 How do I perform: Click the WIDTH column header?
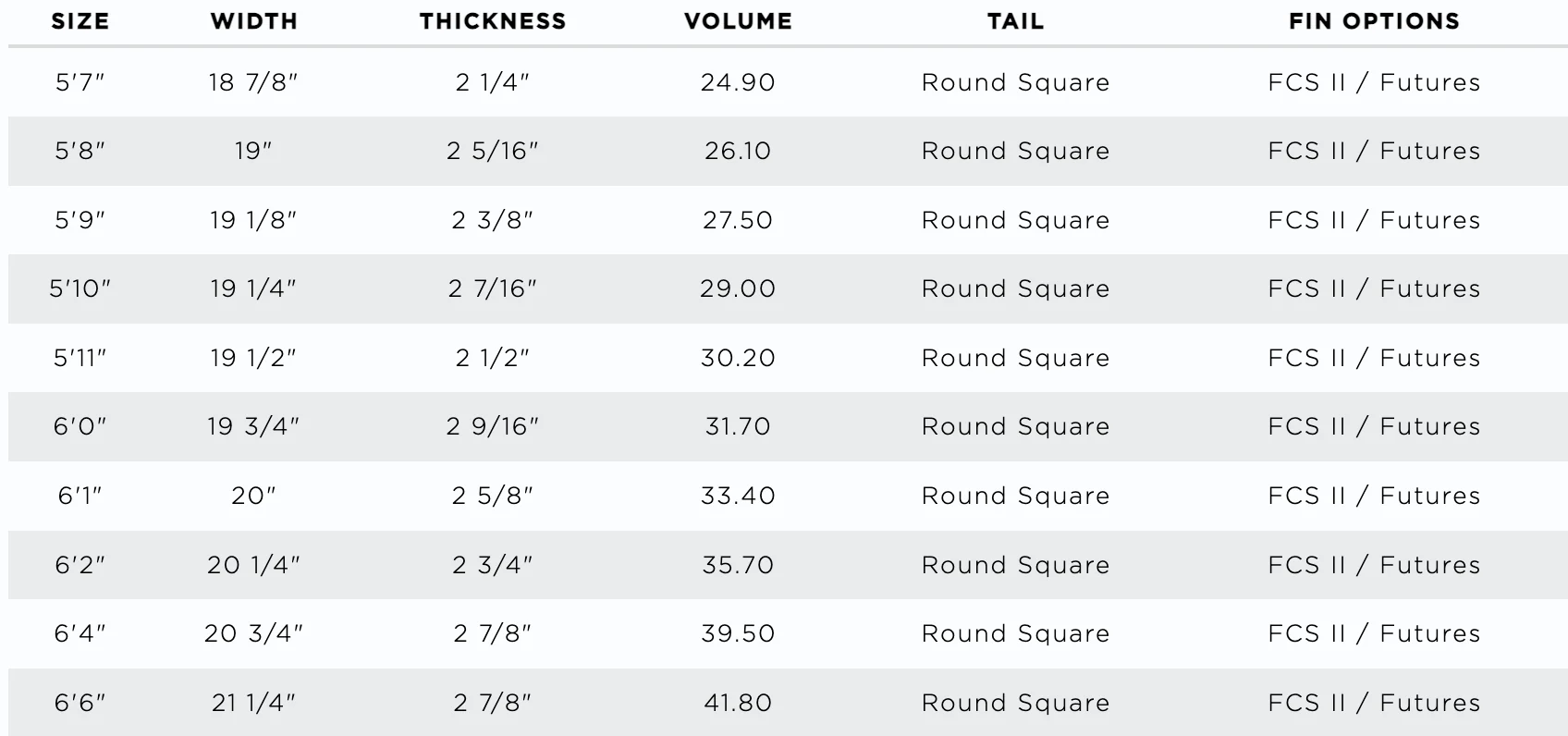[254, 21]
